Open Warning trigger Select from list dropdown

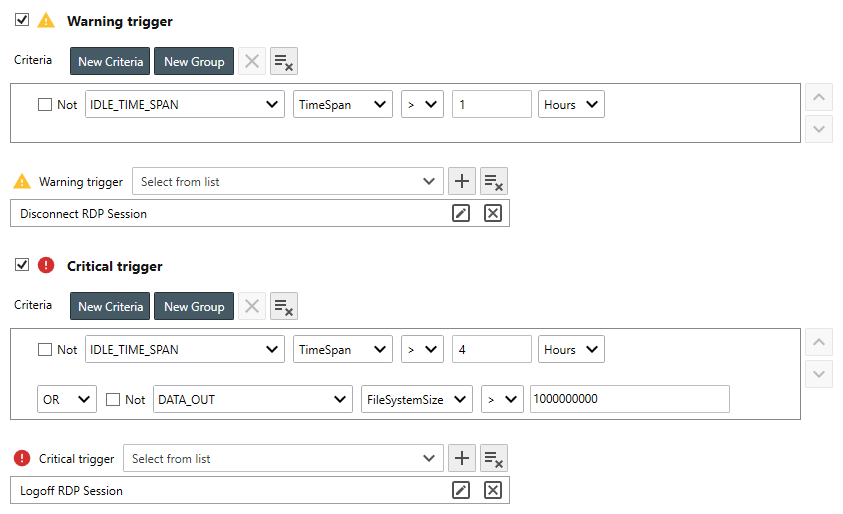point(287,181)
